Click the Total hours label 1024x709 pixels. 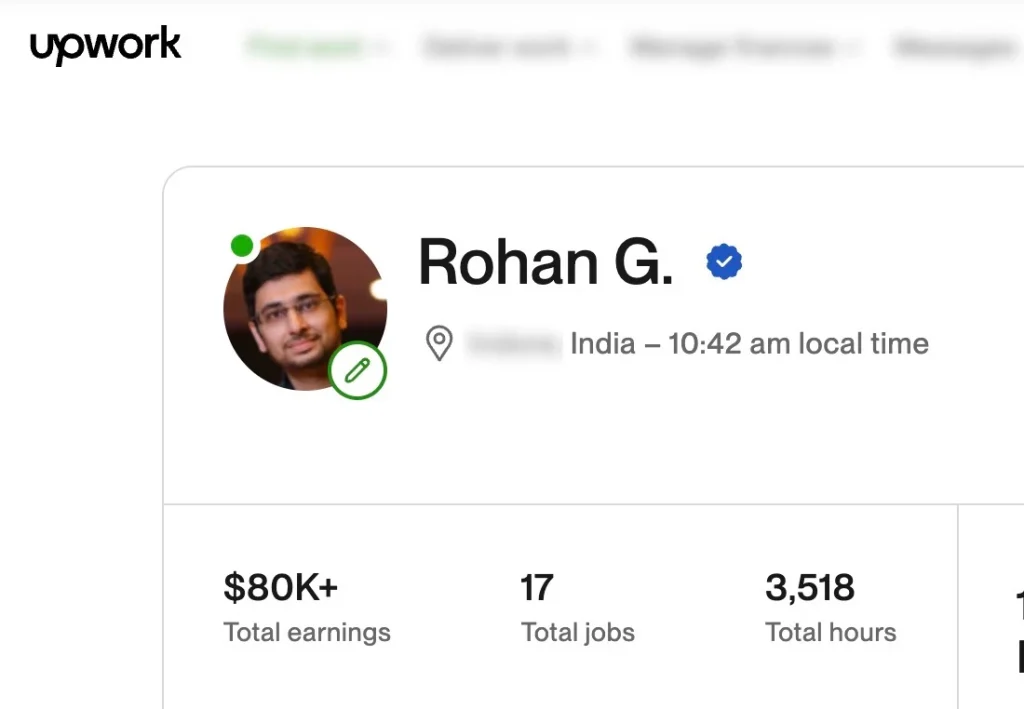(831, 632)
